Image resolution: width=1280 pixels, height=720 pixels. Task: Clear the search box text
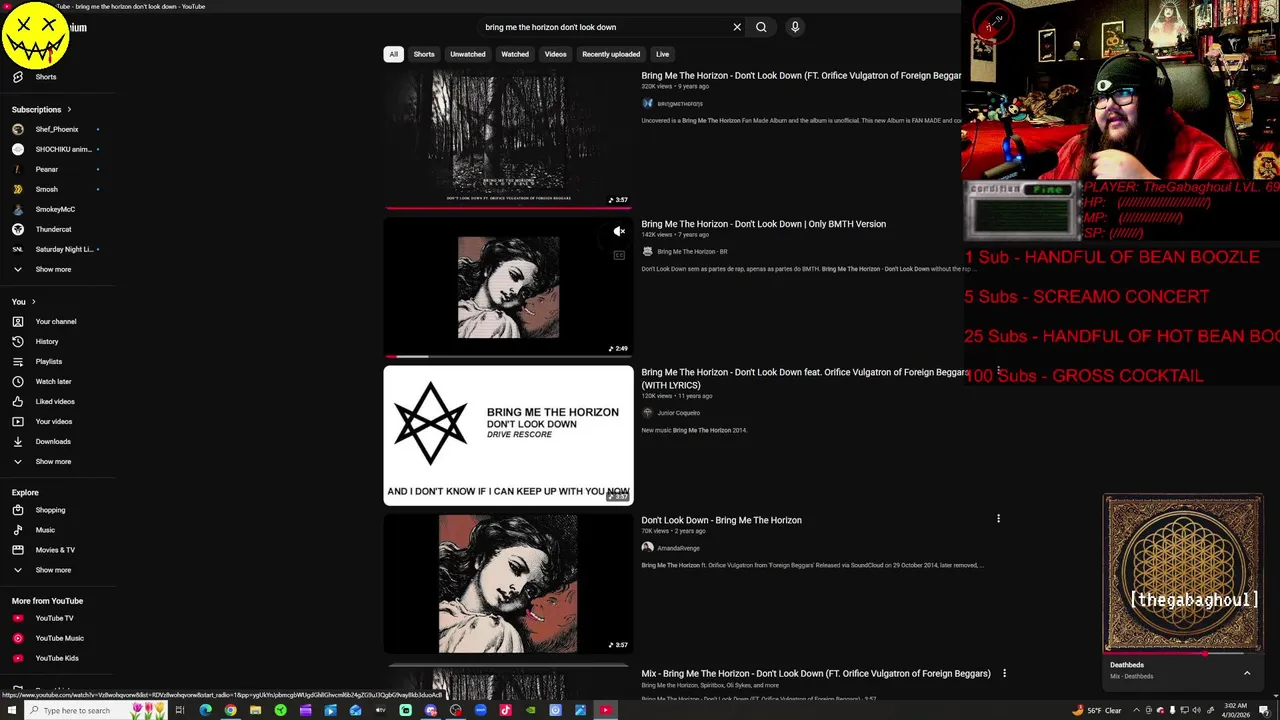point(737,27)
